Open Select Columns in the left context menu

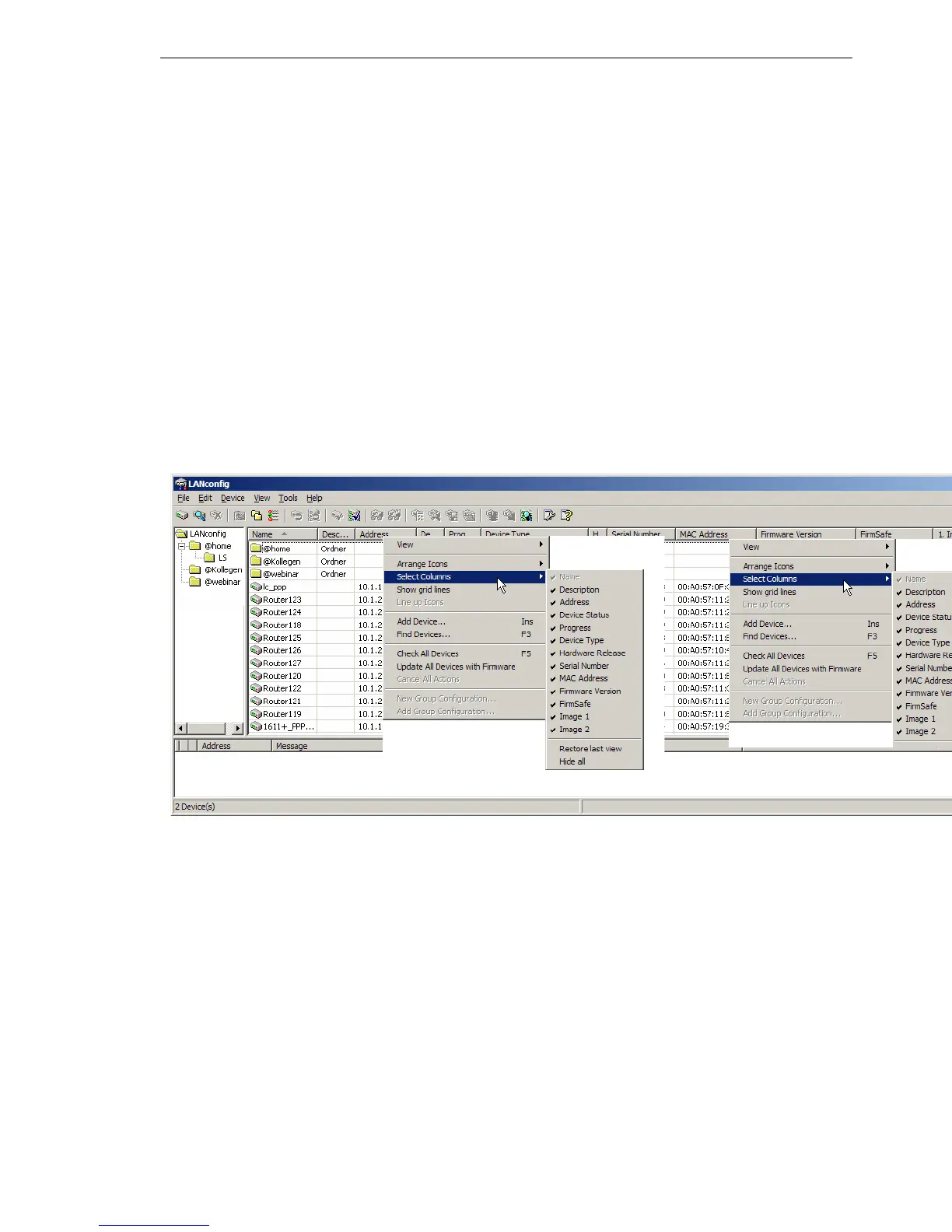pyautogui.click(x=466, y=576)
